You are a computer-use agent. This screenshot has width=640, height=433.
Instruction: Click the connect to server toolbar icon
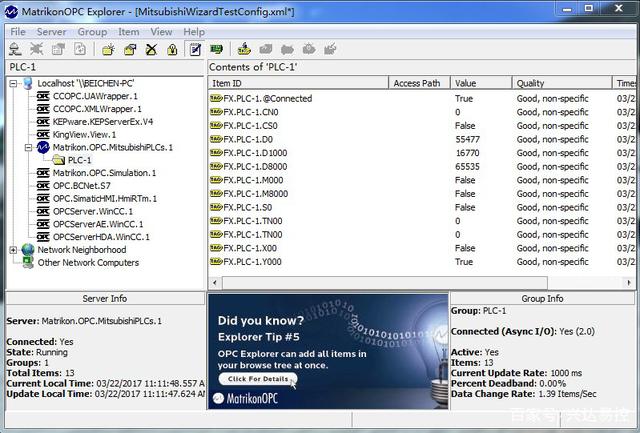point(17,48)
